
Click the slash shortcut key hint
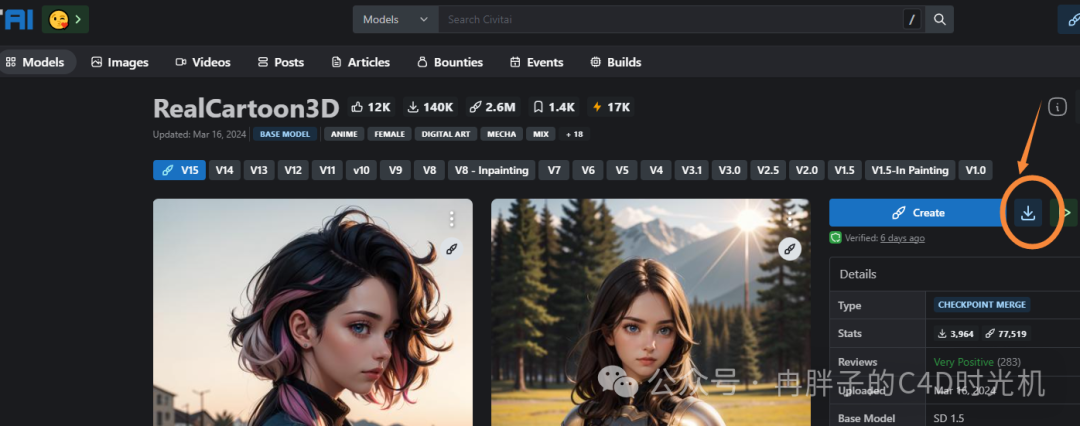pyautogui.click(x=912, y=20)
